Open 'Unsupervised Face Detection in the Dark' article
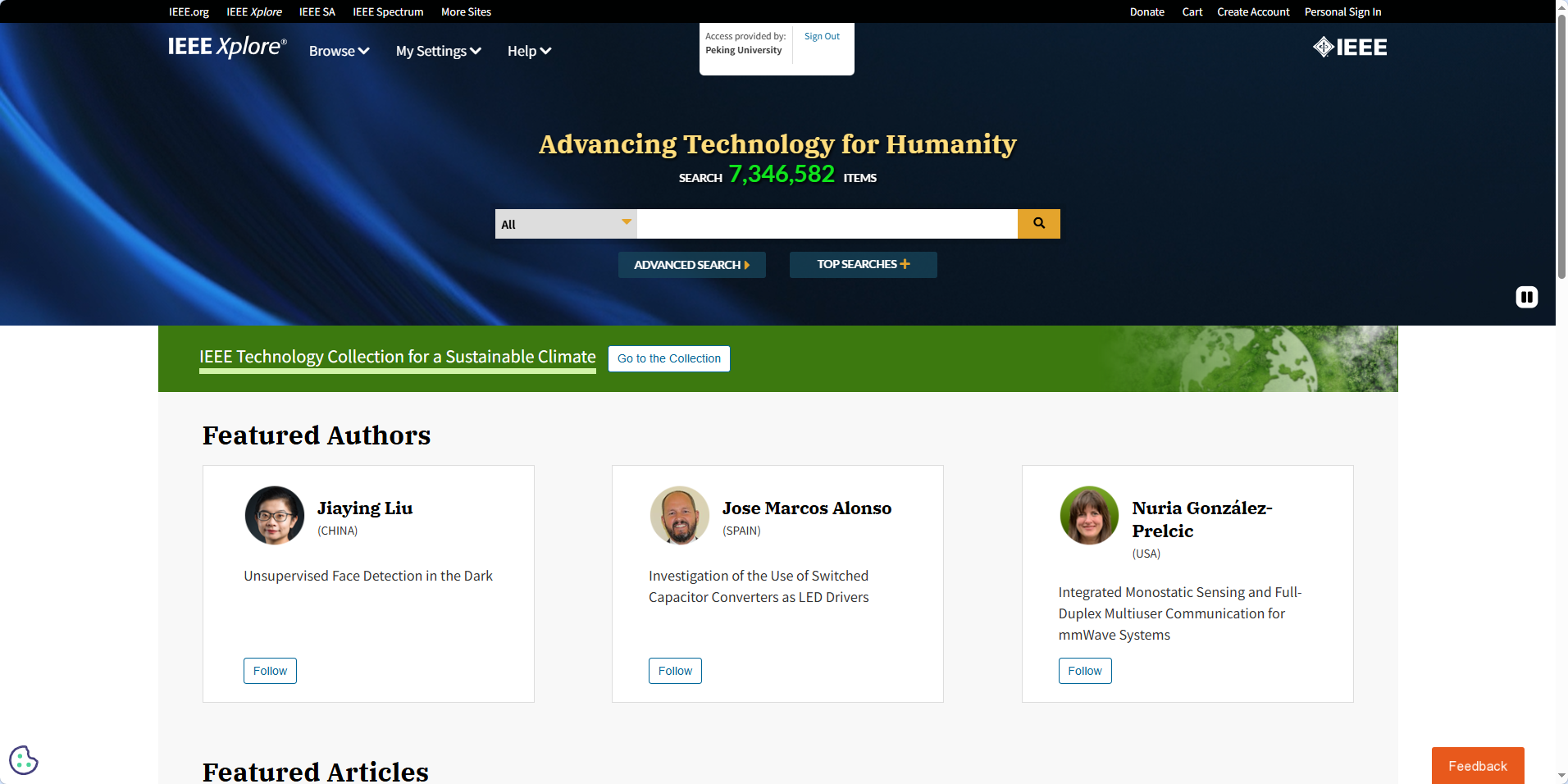The image size is (1568, 784). (x=368, y=576)
